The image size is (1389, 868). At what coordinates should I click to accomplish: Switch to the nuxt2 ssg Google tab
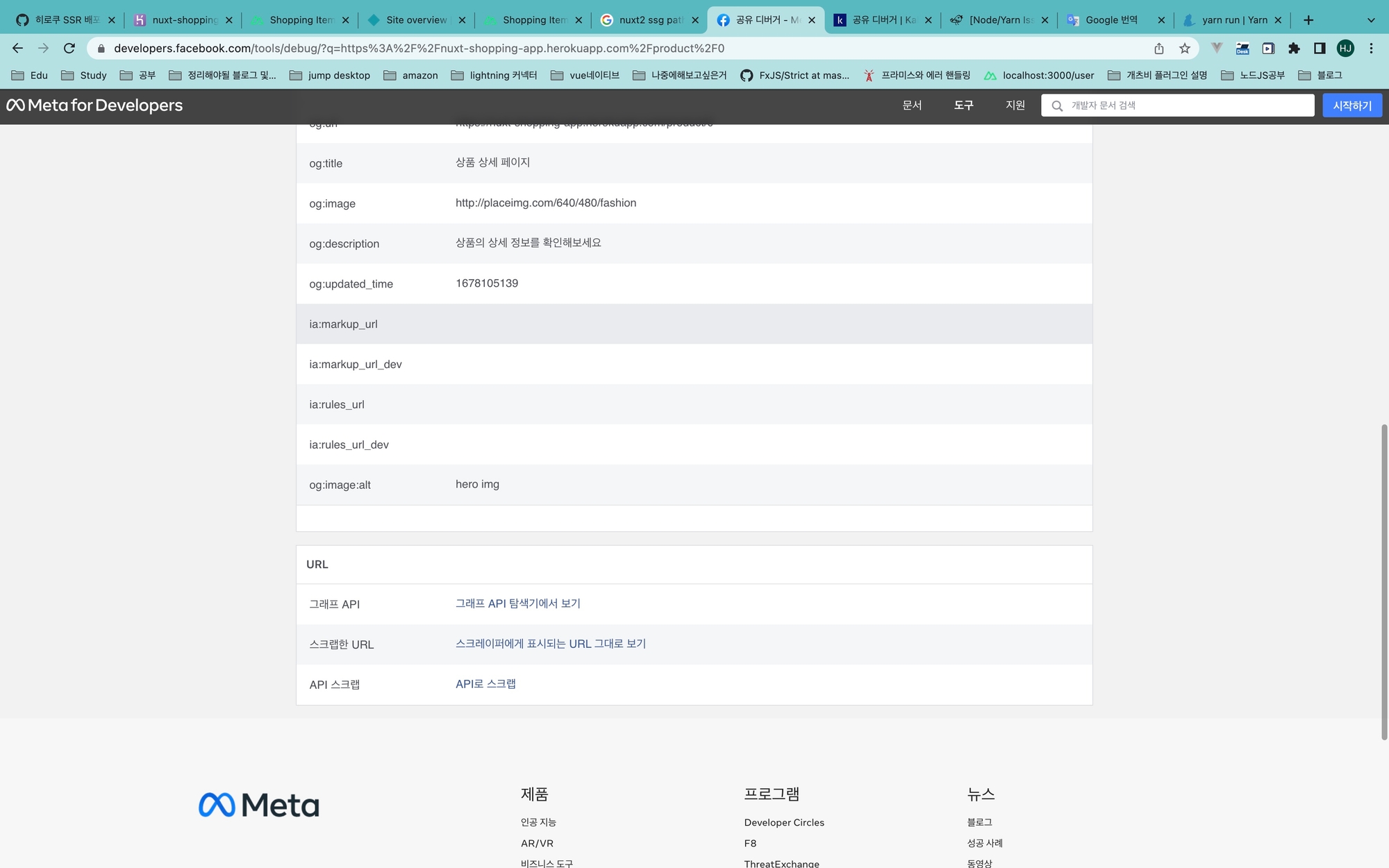(x=650, y=20)
